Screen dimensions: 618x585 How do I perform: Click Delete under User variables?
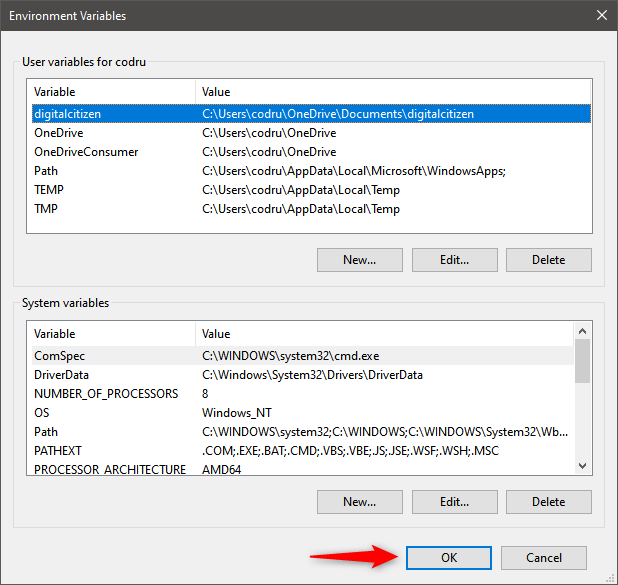point(549,260)
